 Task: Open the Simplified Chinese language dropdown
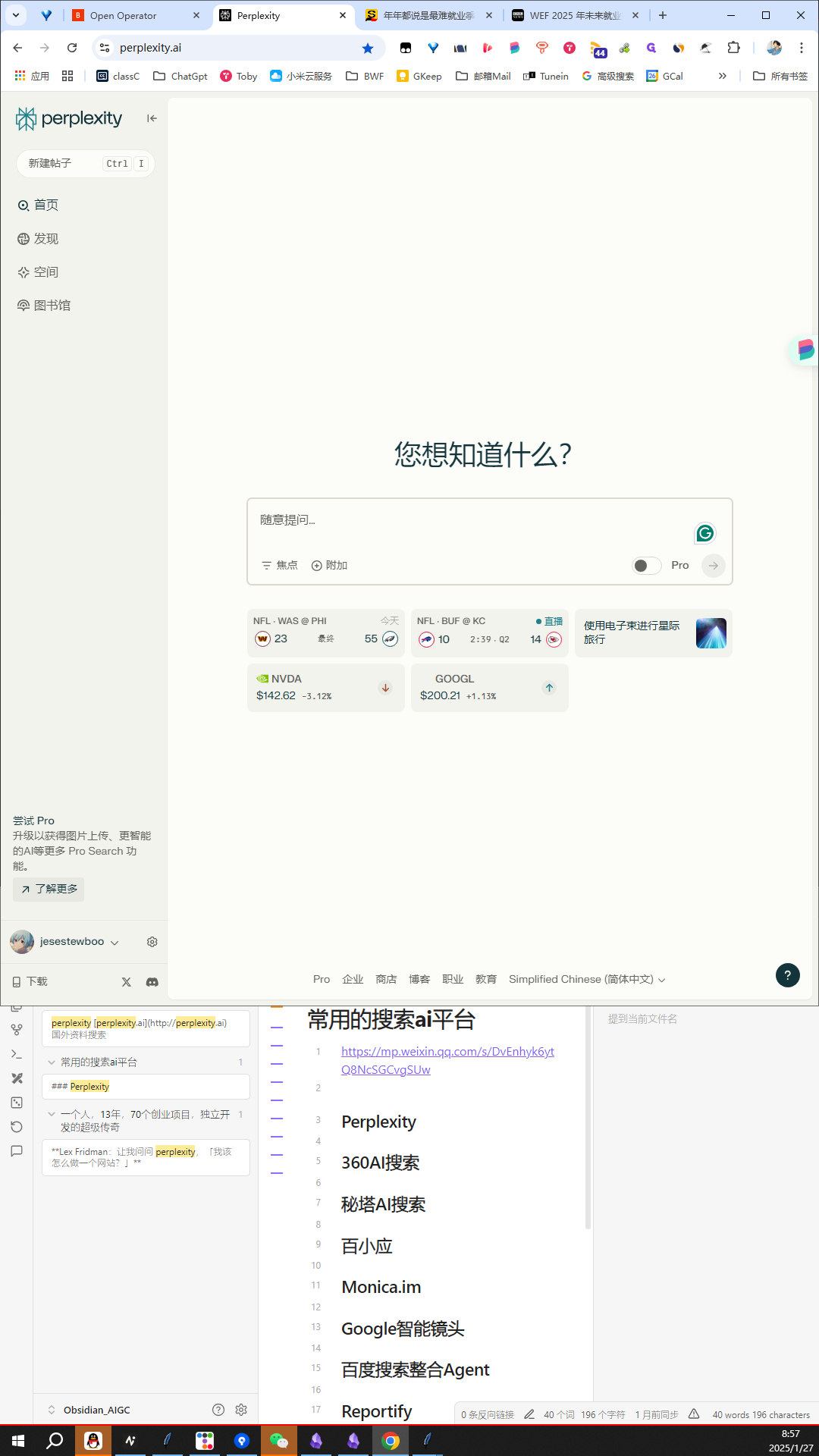tap(586, 980)
